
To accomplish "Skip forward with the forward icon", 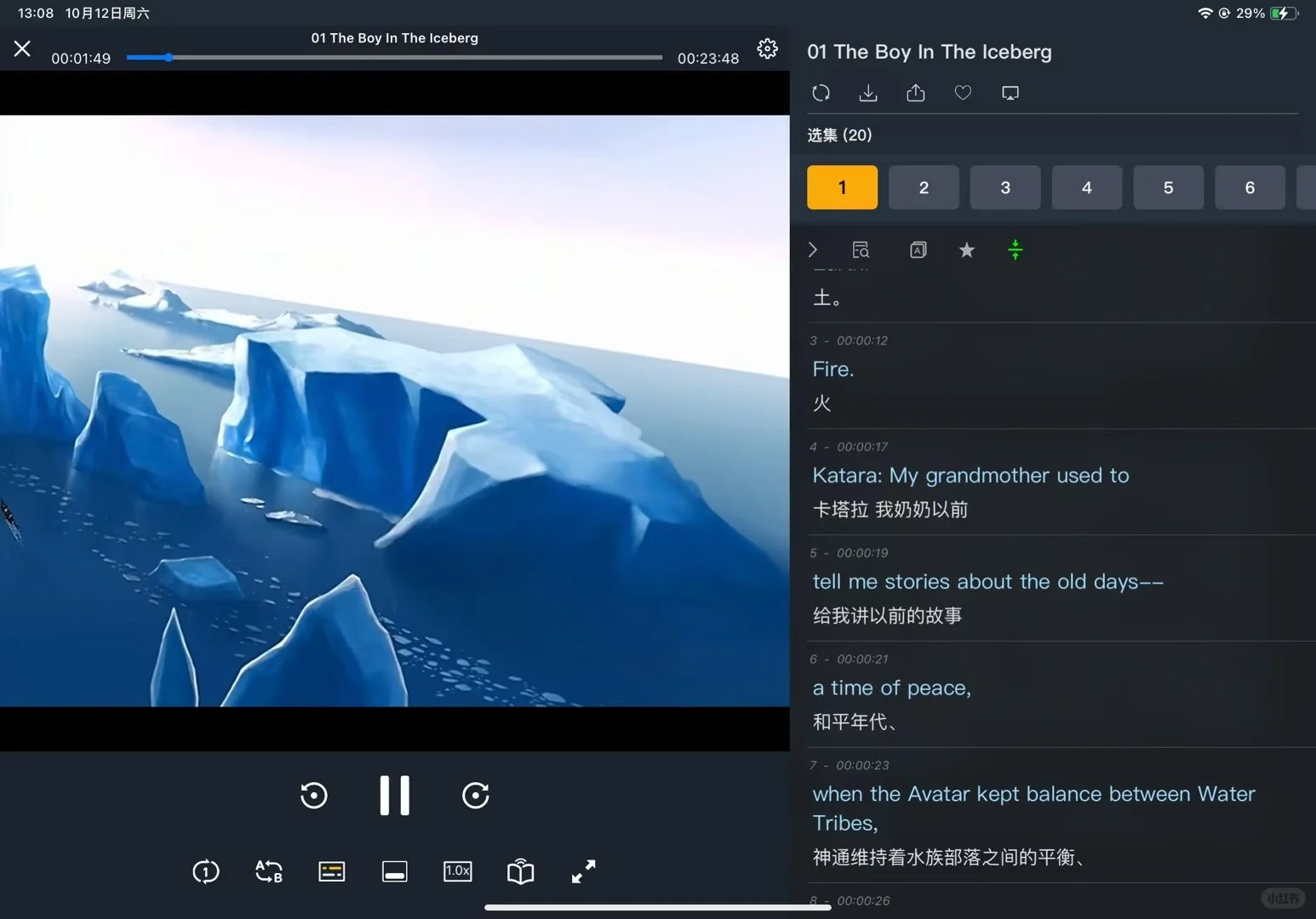I will (x=475, y=796).
